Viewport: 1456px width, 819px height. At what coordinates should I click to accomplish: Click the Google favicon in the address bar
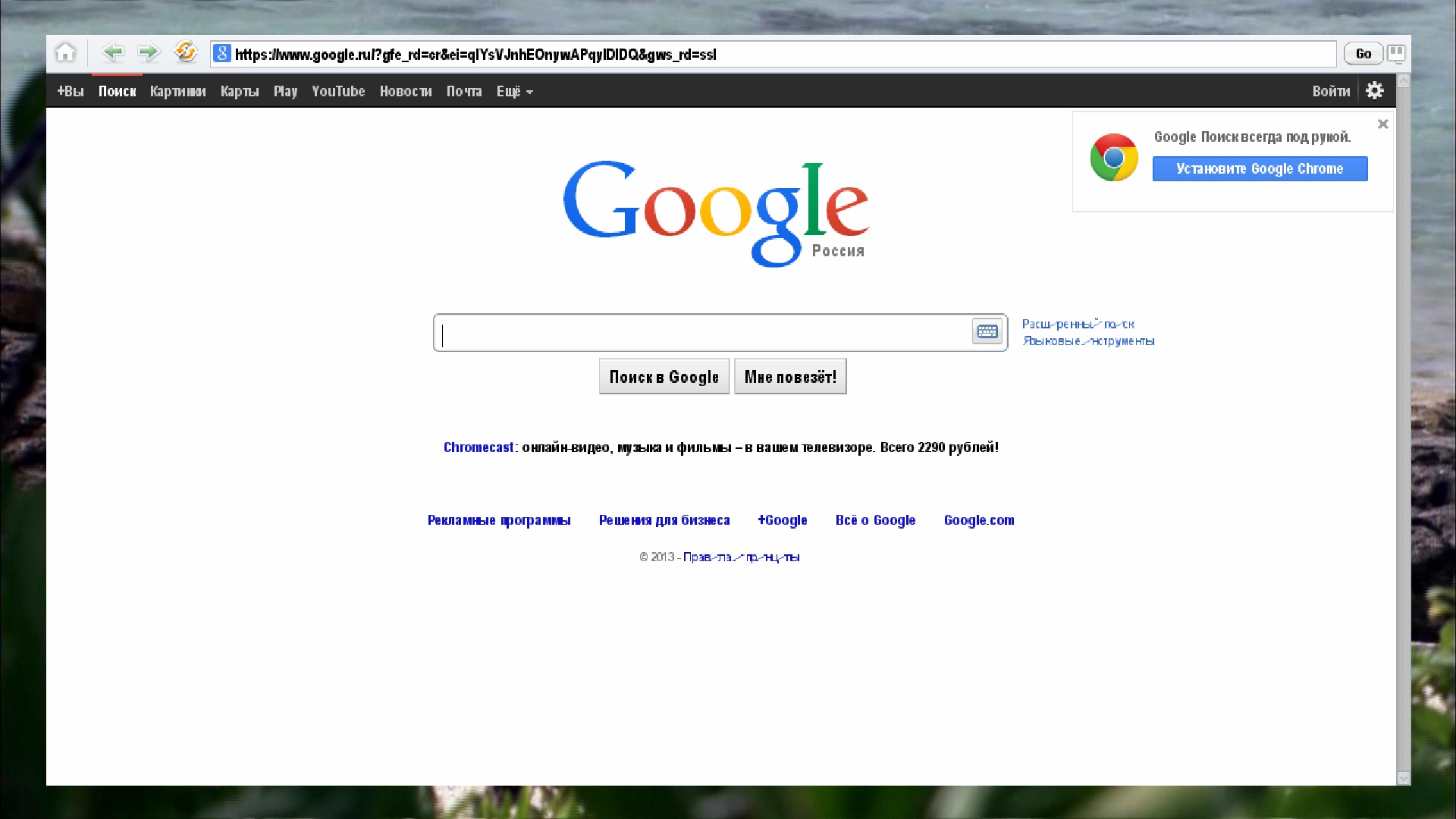pos(222,54)
